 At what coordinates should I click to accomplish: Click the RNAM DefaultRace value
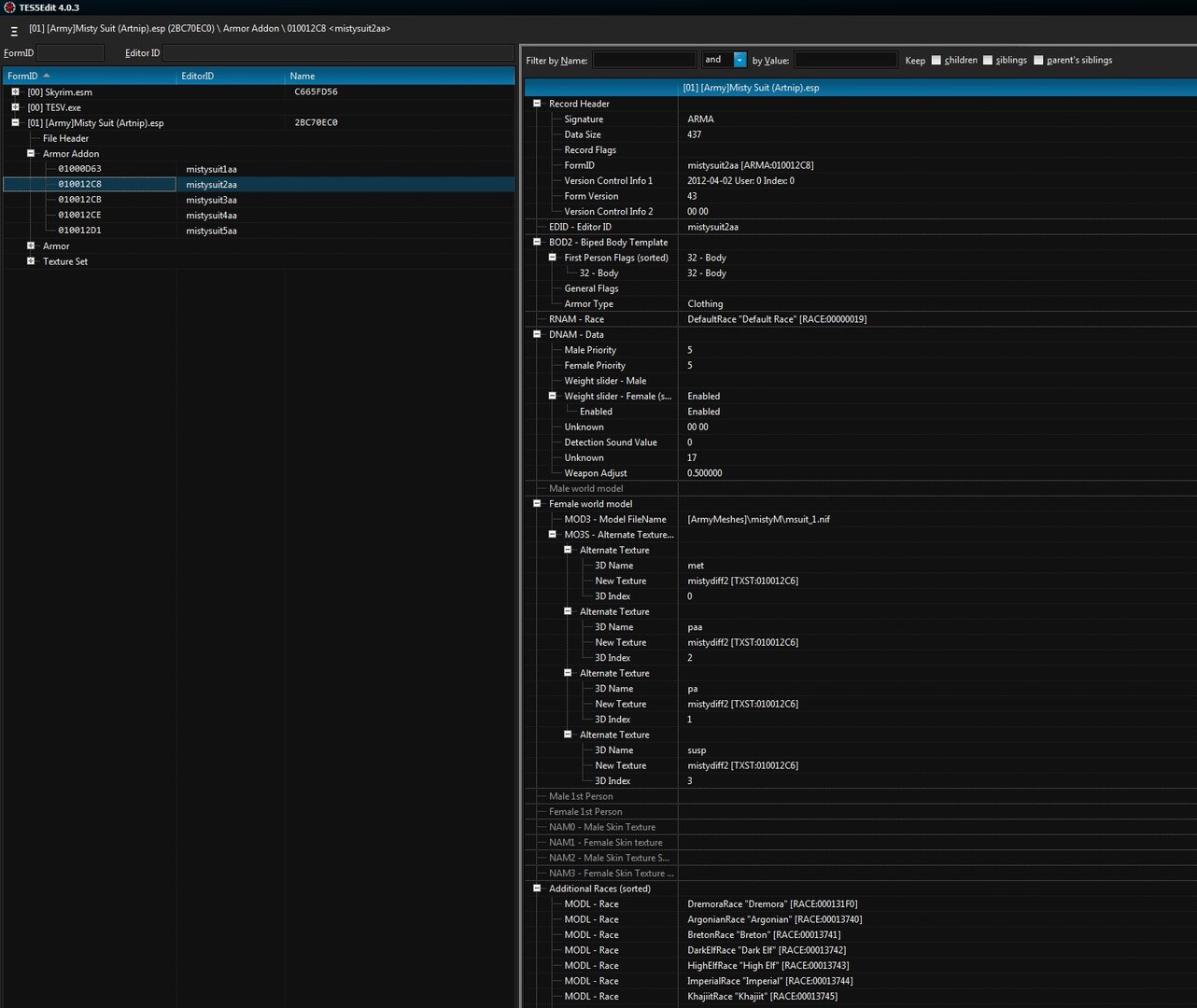click(777, 319)
